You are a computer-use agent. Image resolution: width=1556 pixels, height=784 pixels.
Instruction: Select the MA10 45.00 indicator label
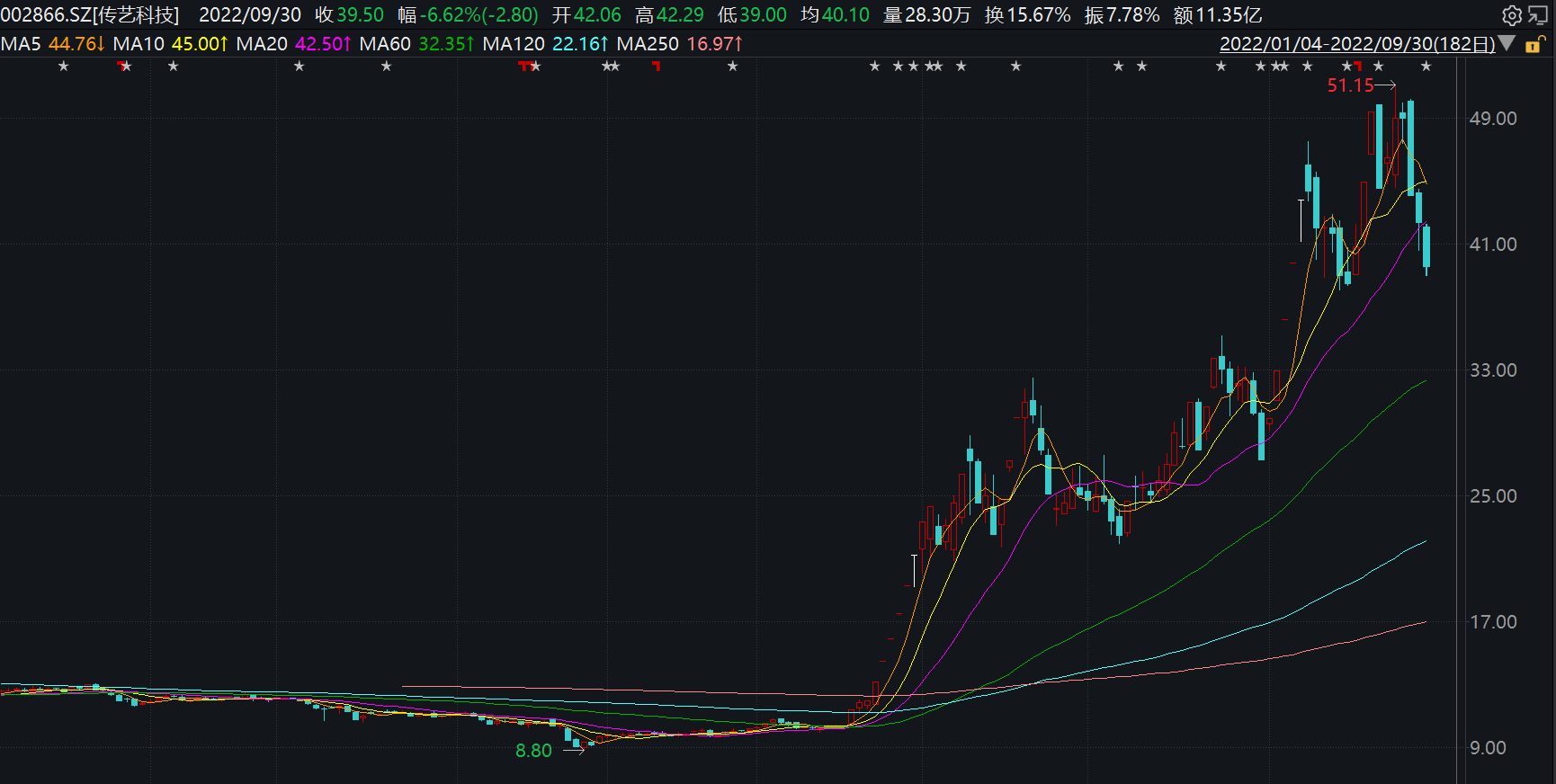170,44
